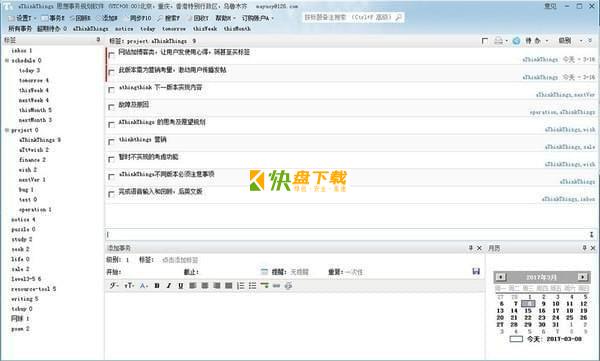Viewport: 600px width, 361px height.
Task: Open the font color picker in the editor
Action: tap(143, 286)
